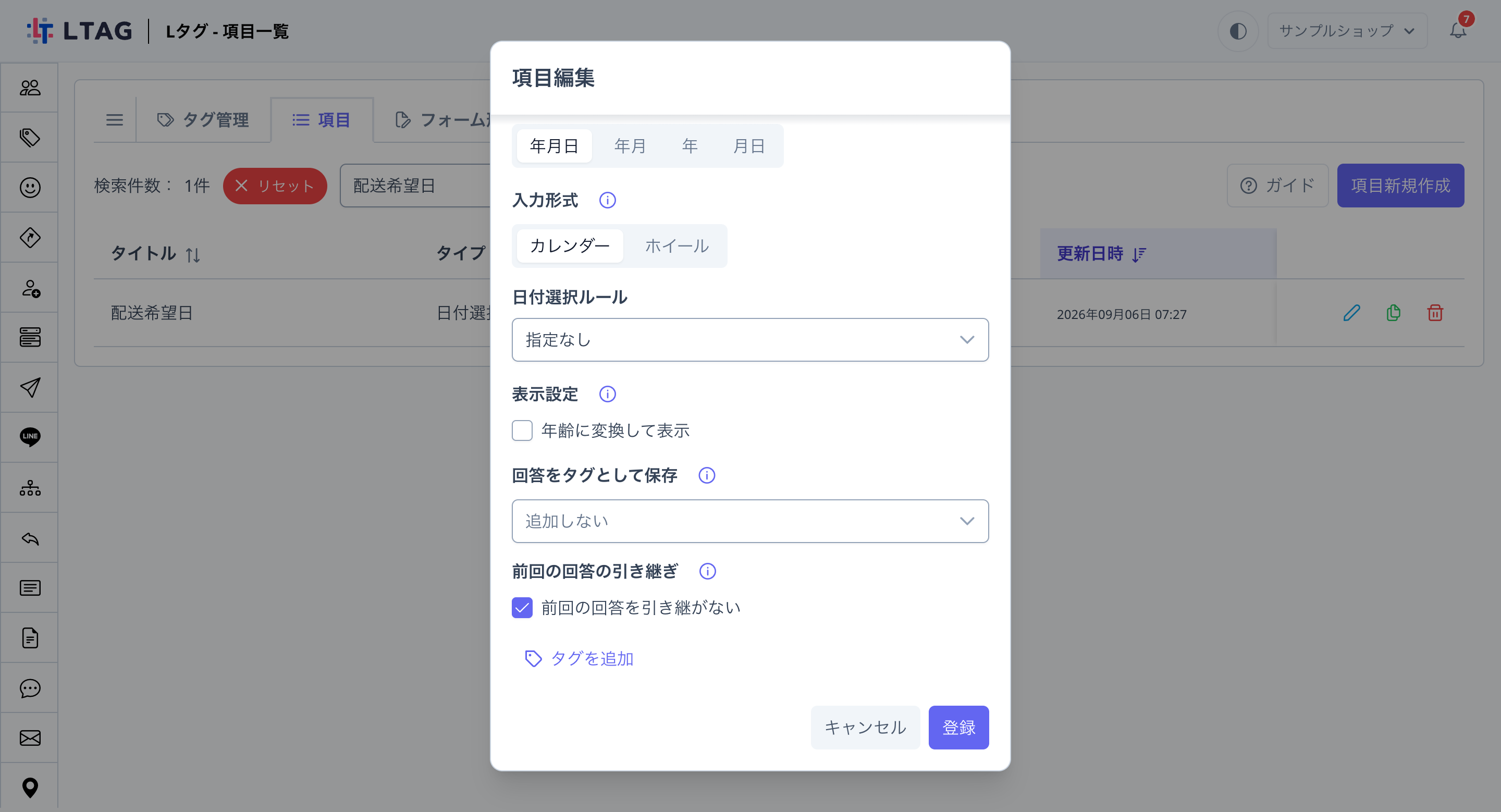Viewport: 1501px width, 812px height.
Task: Click the smiley face sidebar icon
Action: tap(30, 188)
